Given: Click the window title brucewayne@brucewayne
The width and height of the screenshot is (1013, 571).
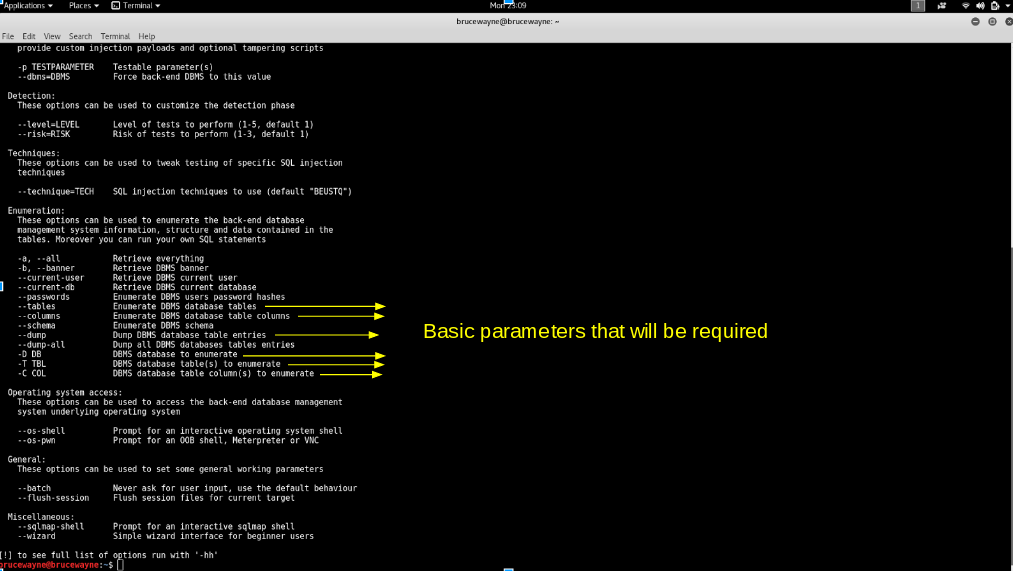Looking at the screenshot, I should [x=508, y=21].
